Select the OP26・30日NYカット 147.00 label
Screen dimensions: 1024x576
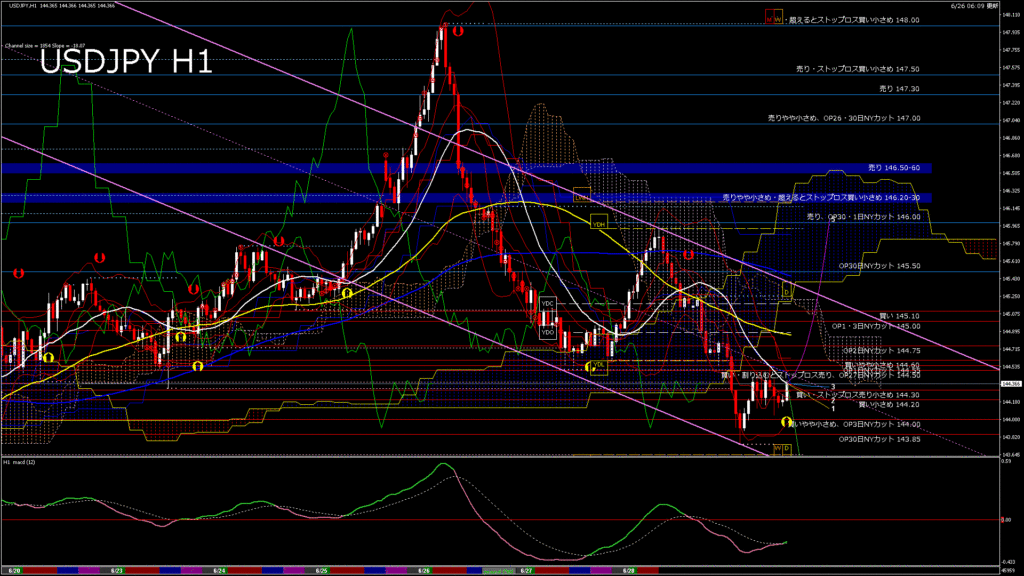[x=844, y=118]
